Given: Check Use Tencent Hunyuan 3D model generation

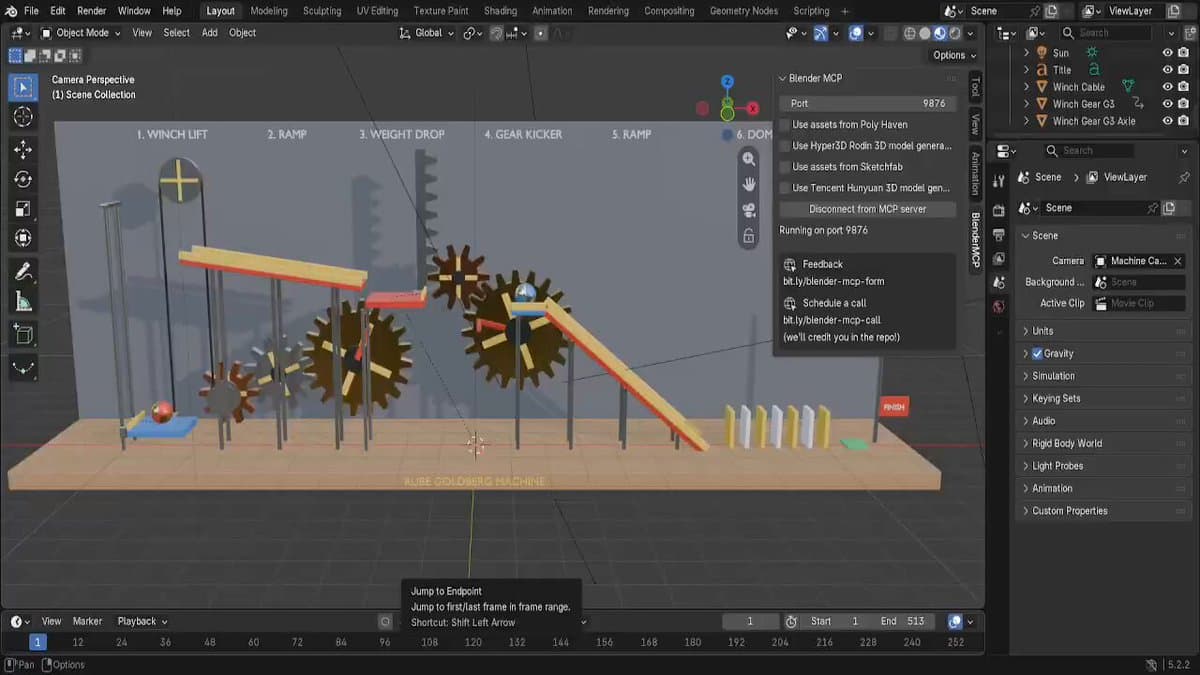Looking at the screenshot, I should tap(785, 188).
